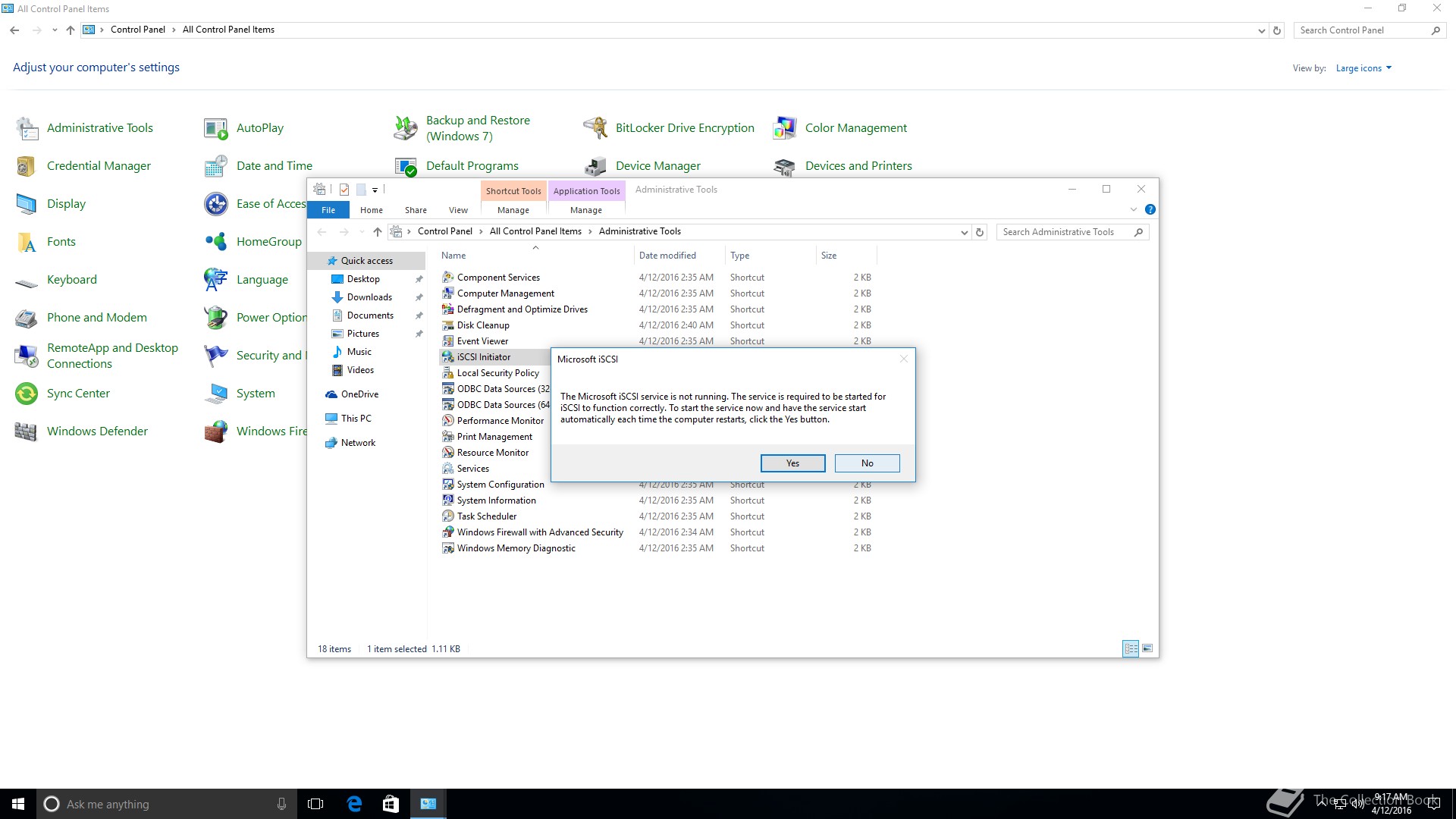1456x819 pixels.
Task: Open Devices and Printers icon
Action: tap(785, 166)
